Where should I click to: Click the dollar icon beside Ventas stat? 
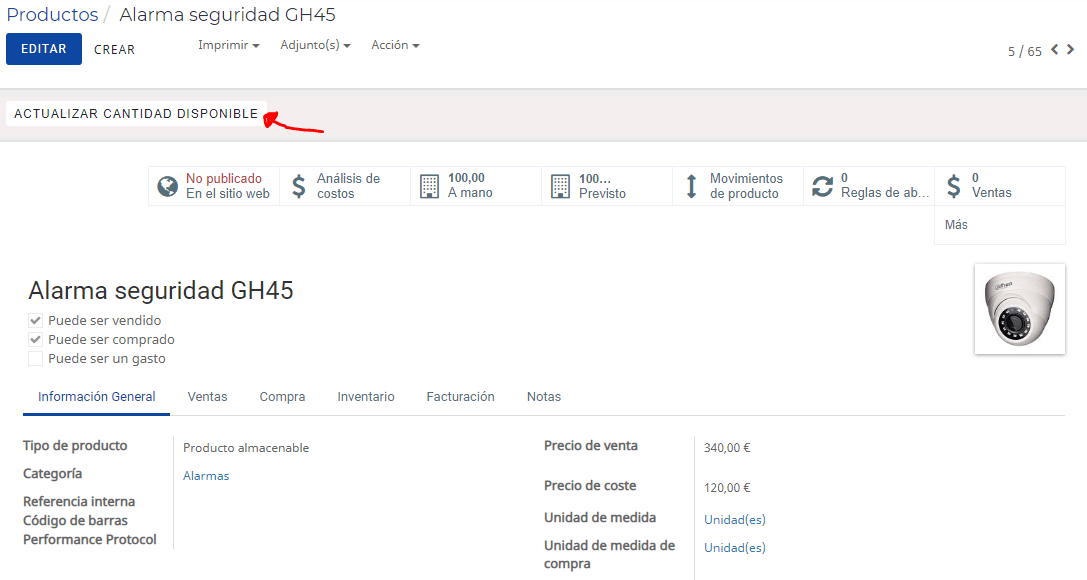click(x=954, y=186)
